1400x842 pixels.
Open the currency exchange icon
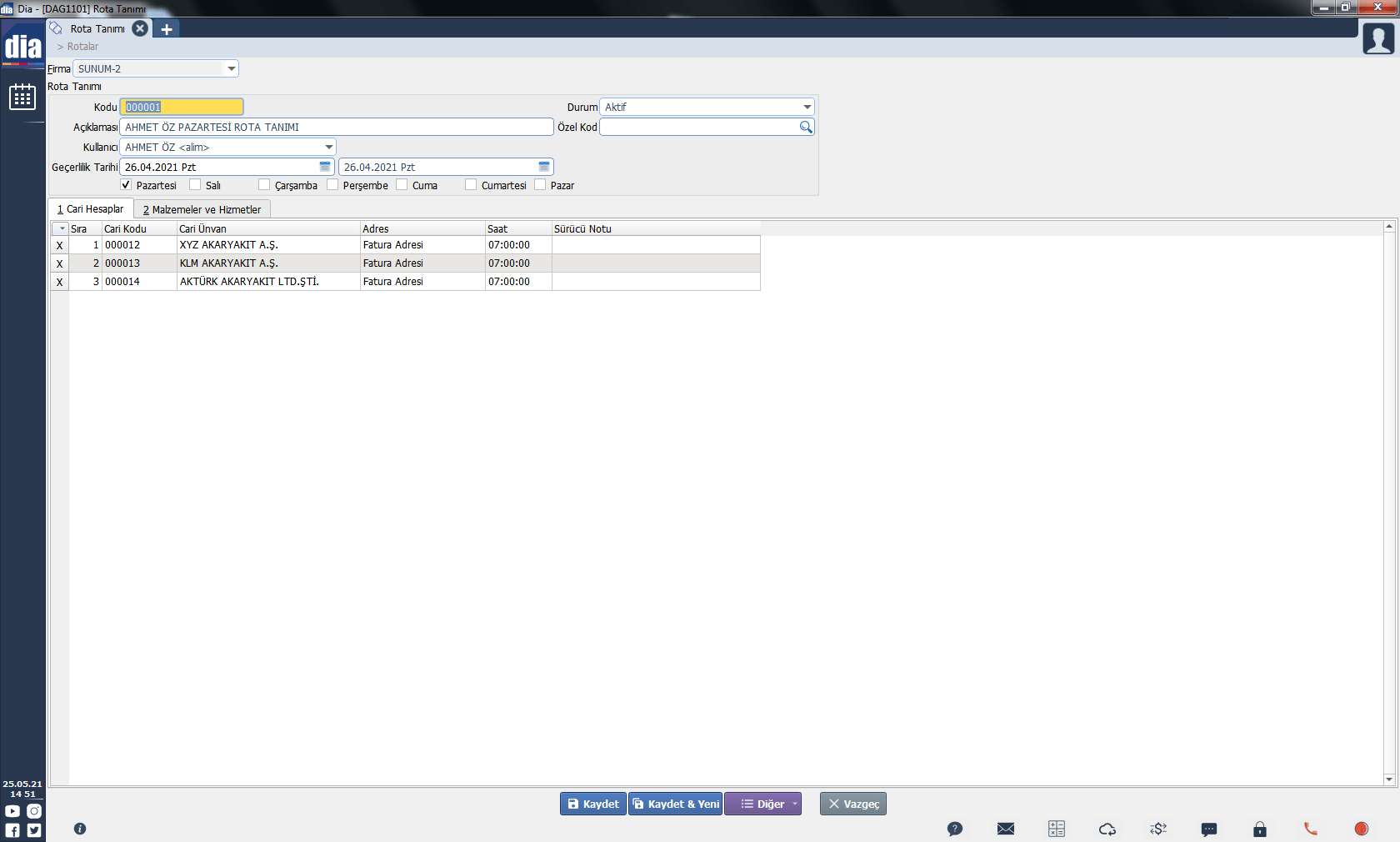click(x=1158, y=829)
